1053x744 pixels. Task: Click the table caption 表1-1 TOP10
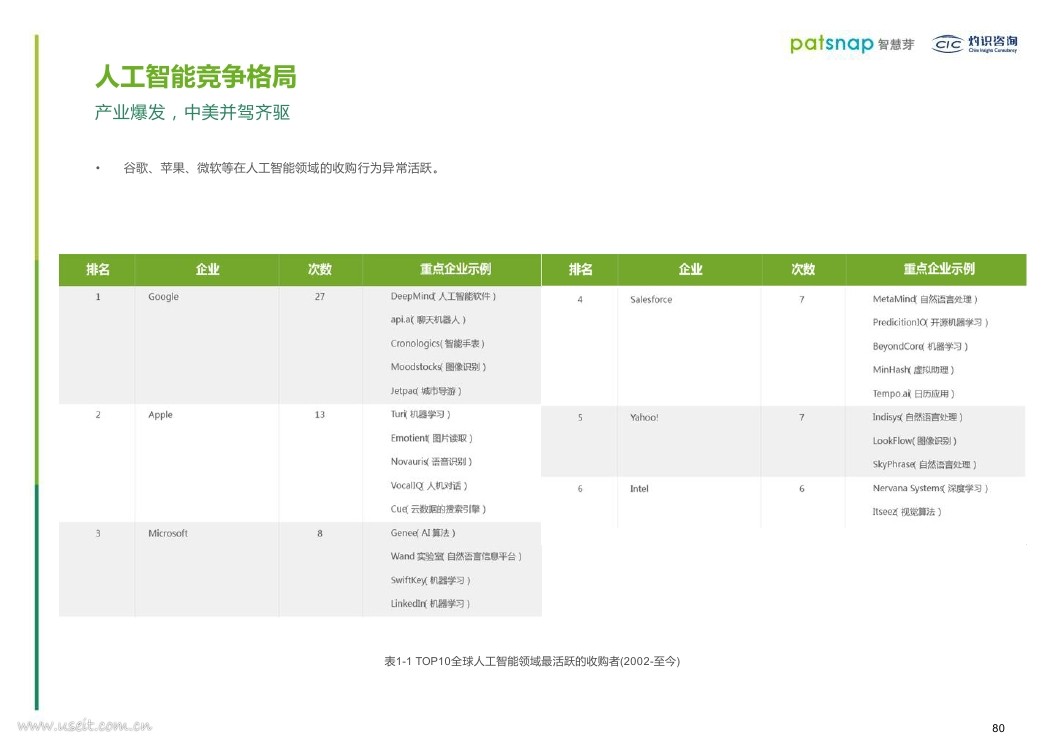click(532, 661)
